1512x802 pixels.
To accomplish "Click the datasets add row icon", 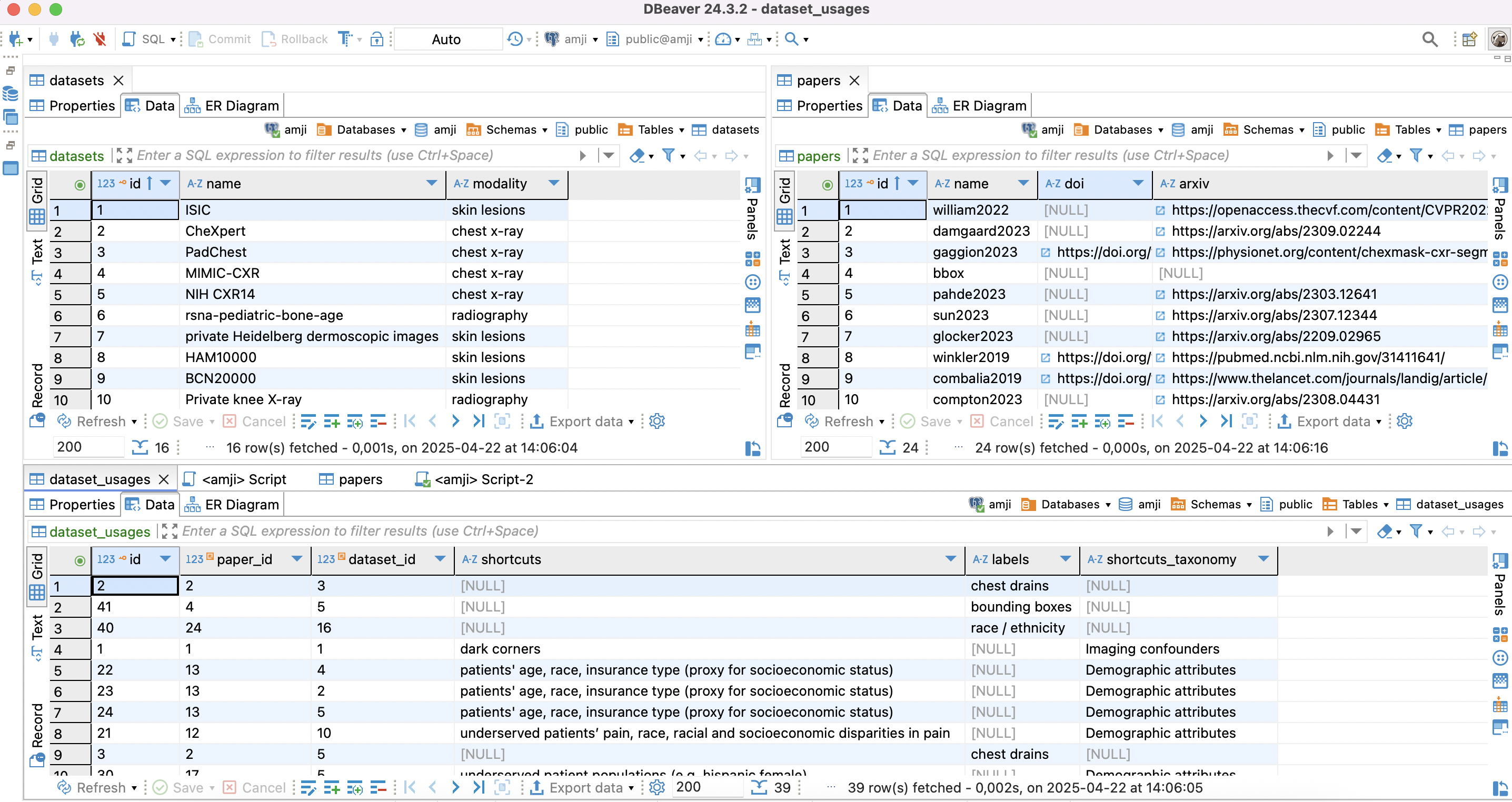I will [332, 421].
